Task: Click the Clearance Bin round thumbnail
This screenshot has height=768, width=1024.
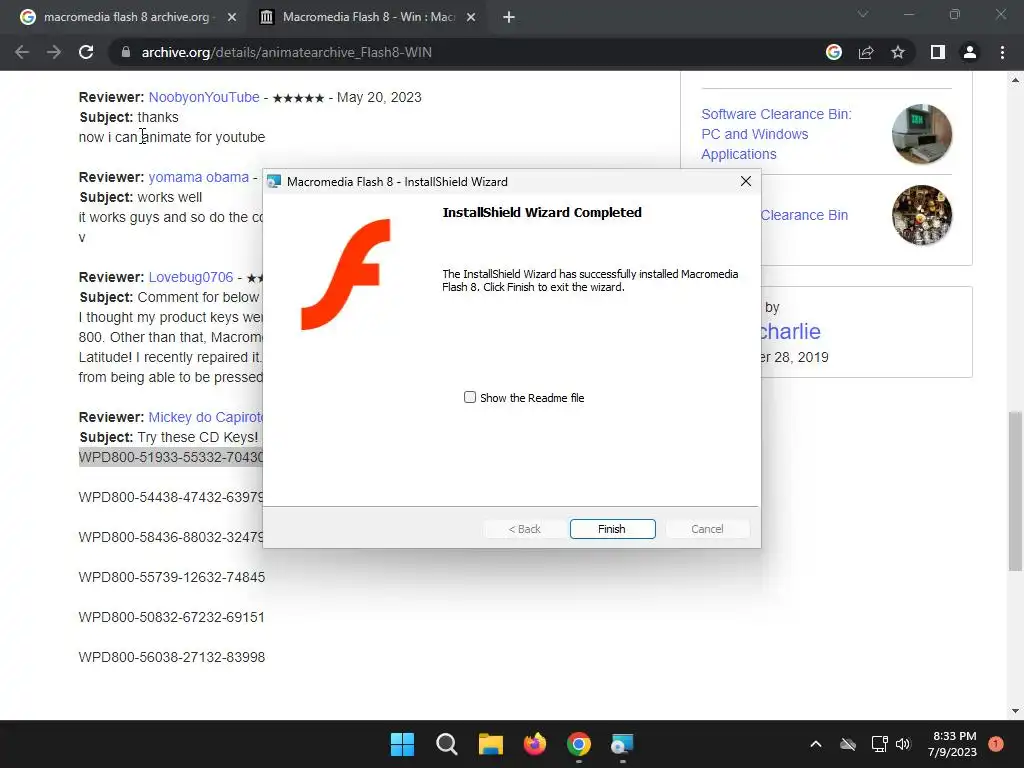Action: pyautogui.click(x=921, y=215)
